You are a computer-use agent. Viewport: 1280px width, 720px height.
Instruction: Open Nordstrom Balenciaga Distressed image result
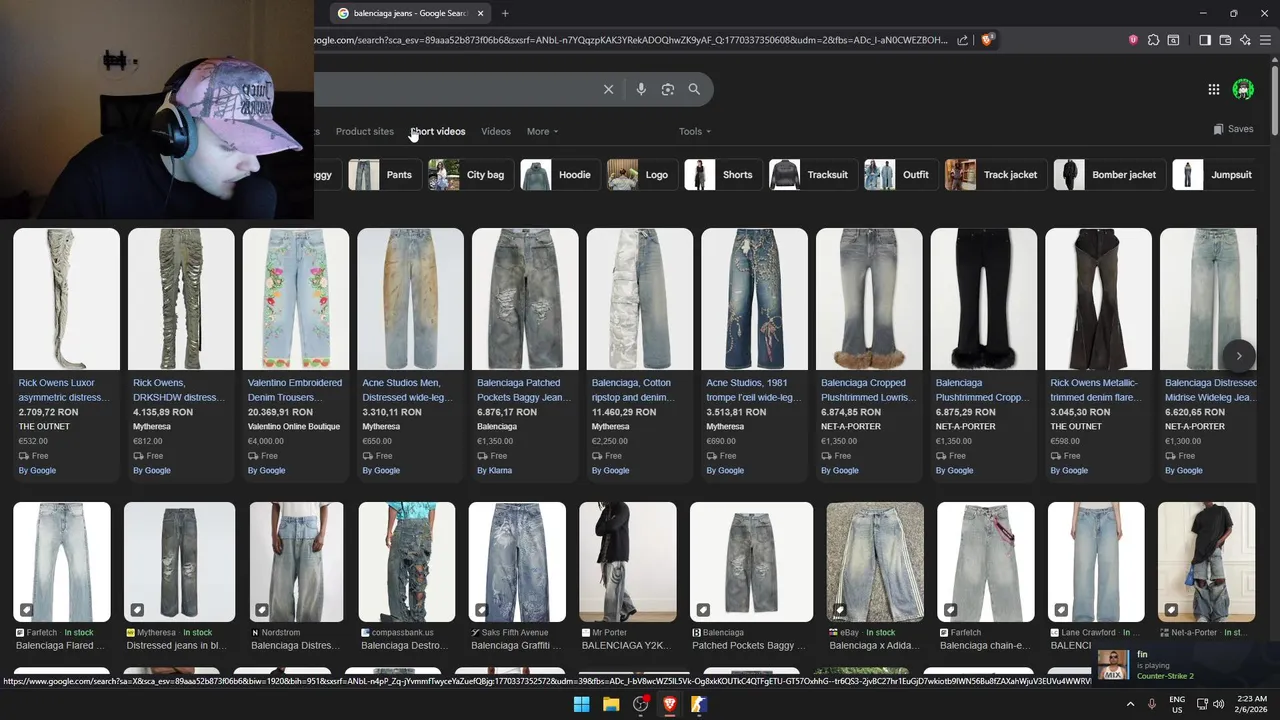[296, 562]
